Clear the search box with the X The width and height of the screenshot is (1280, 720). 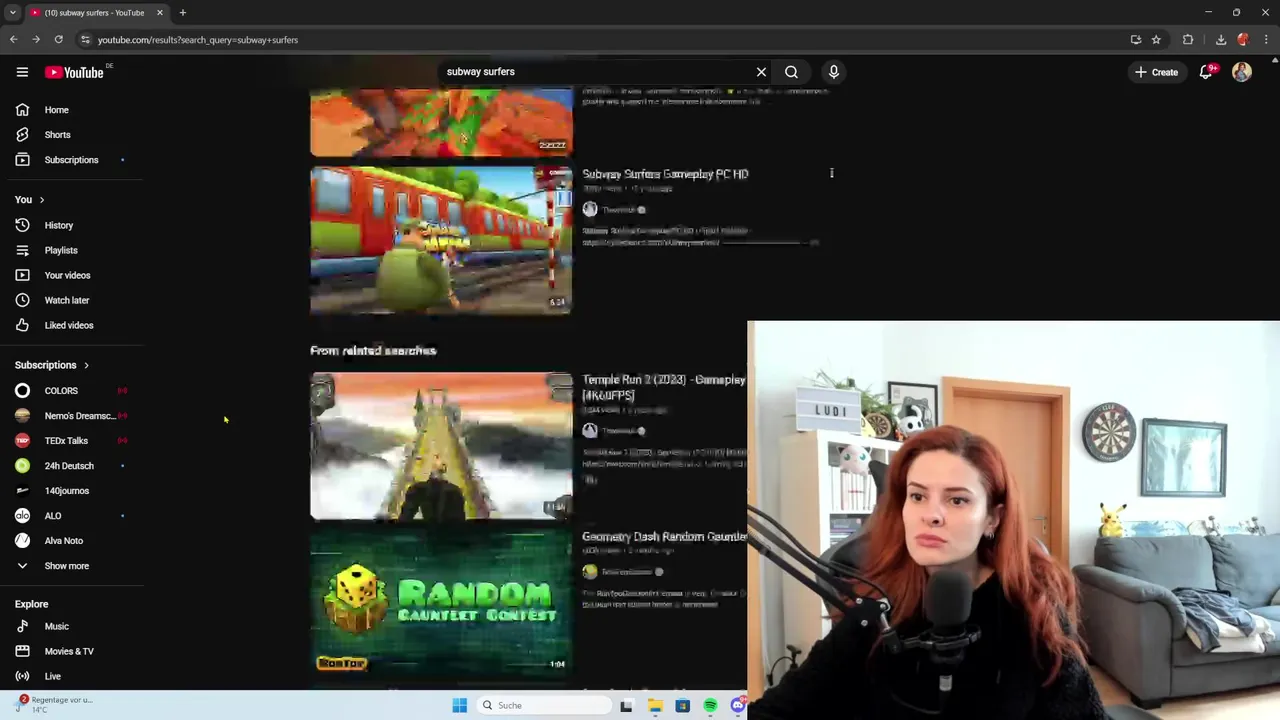(x=761, y=72)
